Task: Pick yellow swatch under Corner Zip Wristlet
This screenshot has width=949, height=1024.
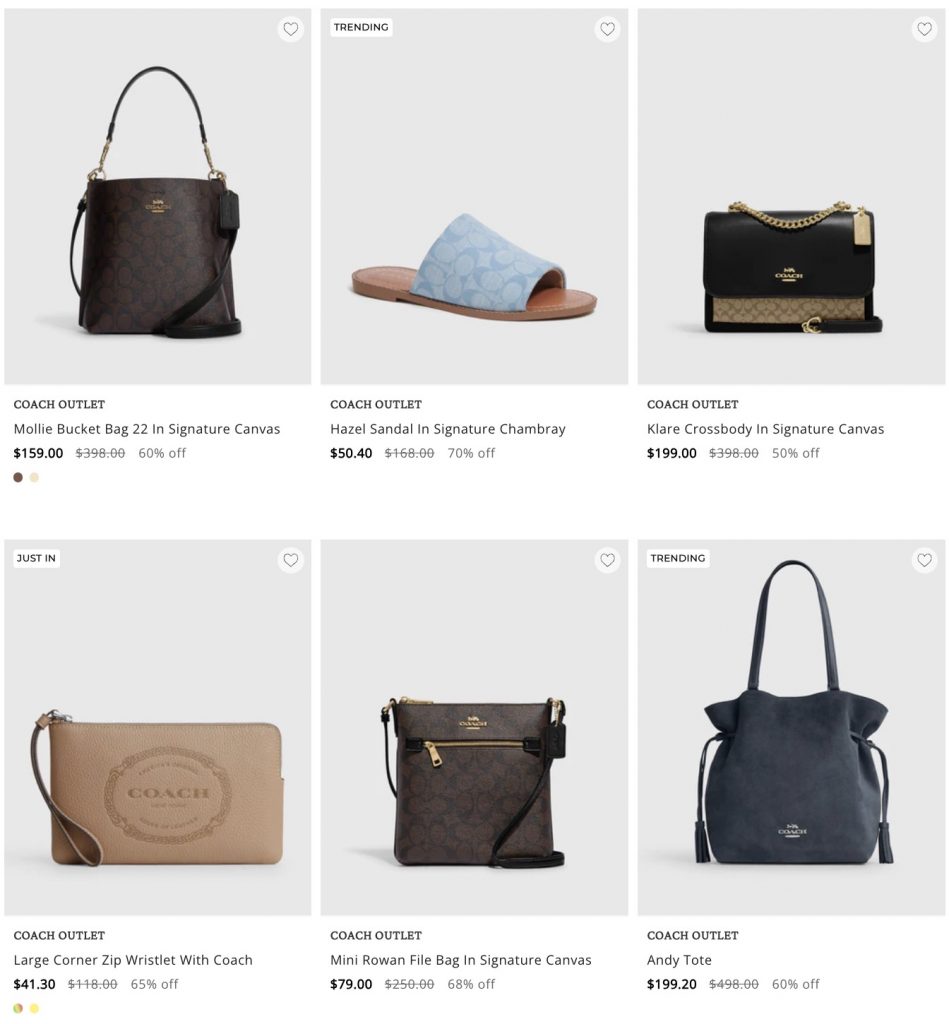Action: 34,1008
